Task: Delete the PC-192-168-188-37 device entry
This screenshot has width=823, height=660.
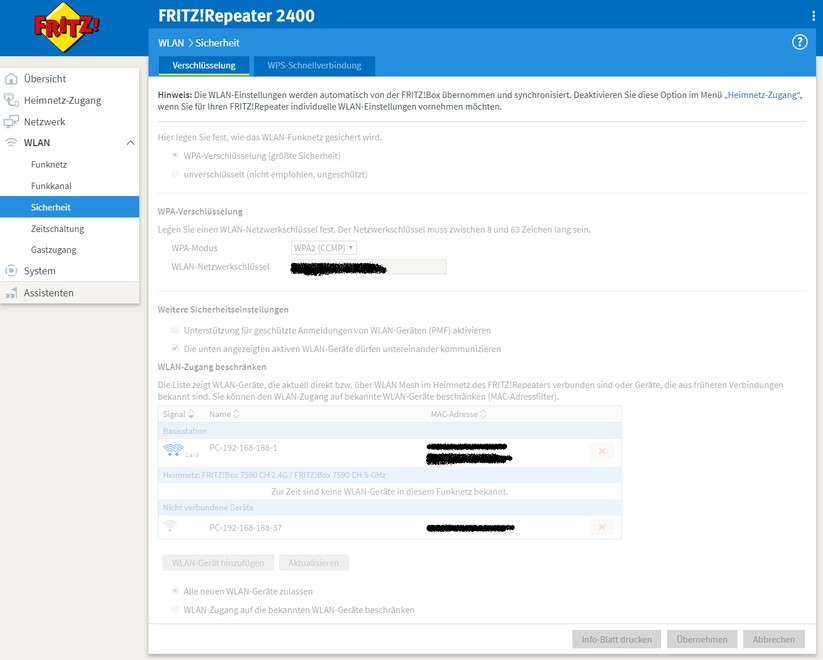Action: (x=601, y=527)
